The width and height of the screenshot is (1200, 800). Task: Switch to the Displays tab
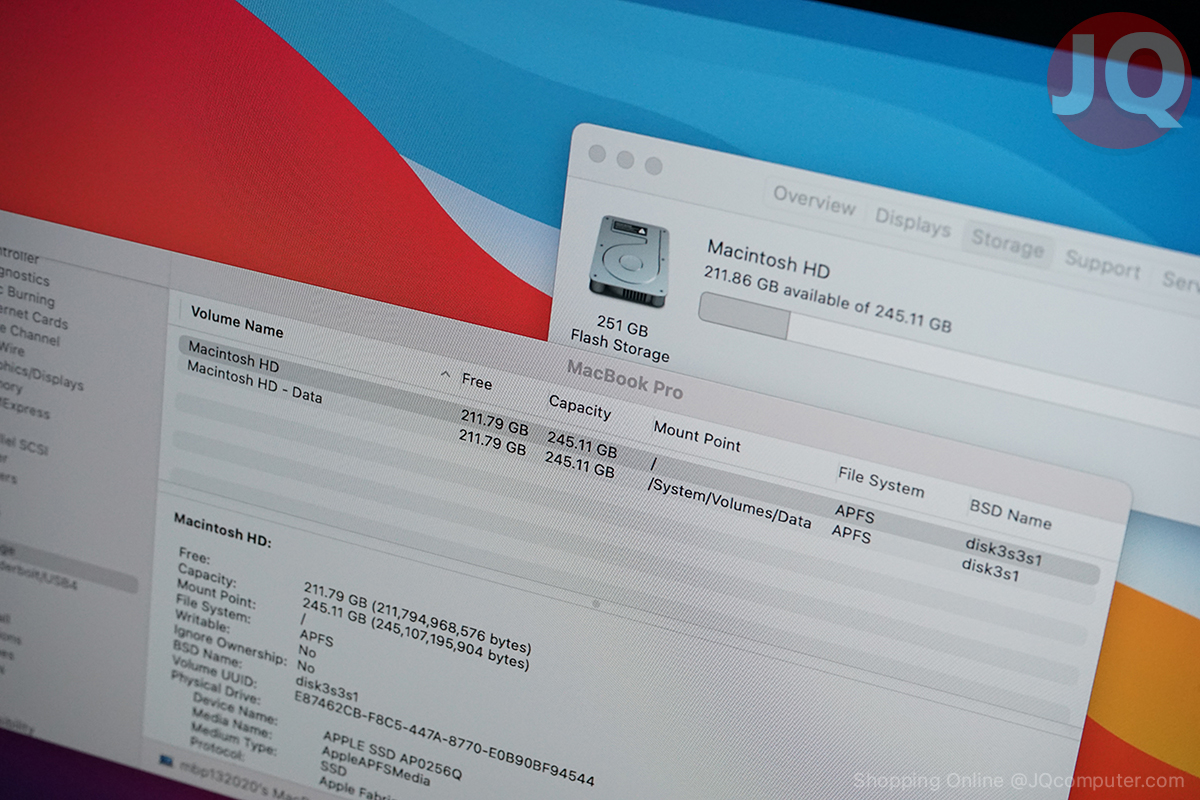pos(912,222)
